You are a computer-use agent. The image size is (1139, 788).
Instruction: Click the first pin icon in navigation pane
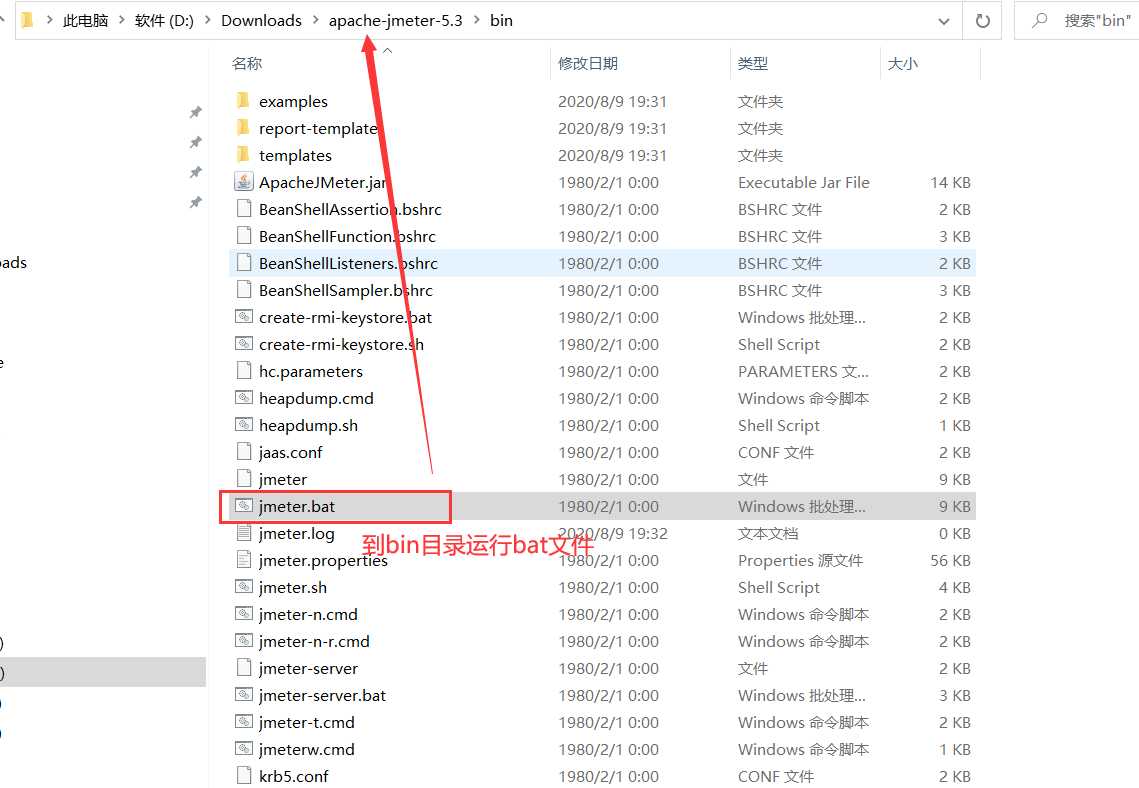coord(195,112)
